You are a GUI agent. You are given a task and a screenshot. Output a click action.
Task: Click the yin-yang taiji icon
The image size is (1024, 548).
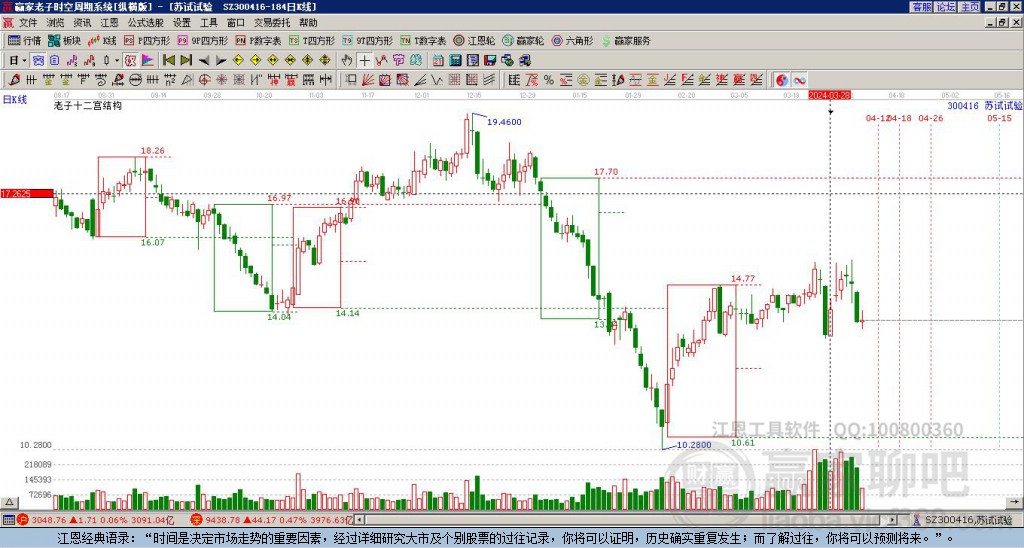pyautogui.click(x=782, y=80)
